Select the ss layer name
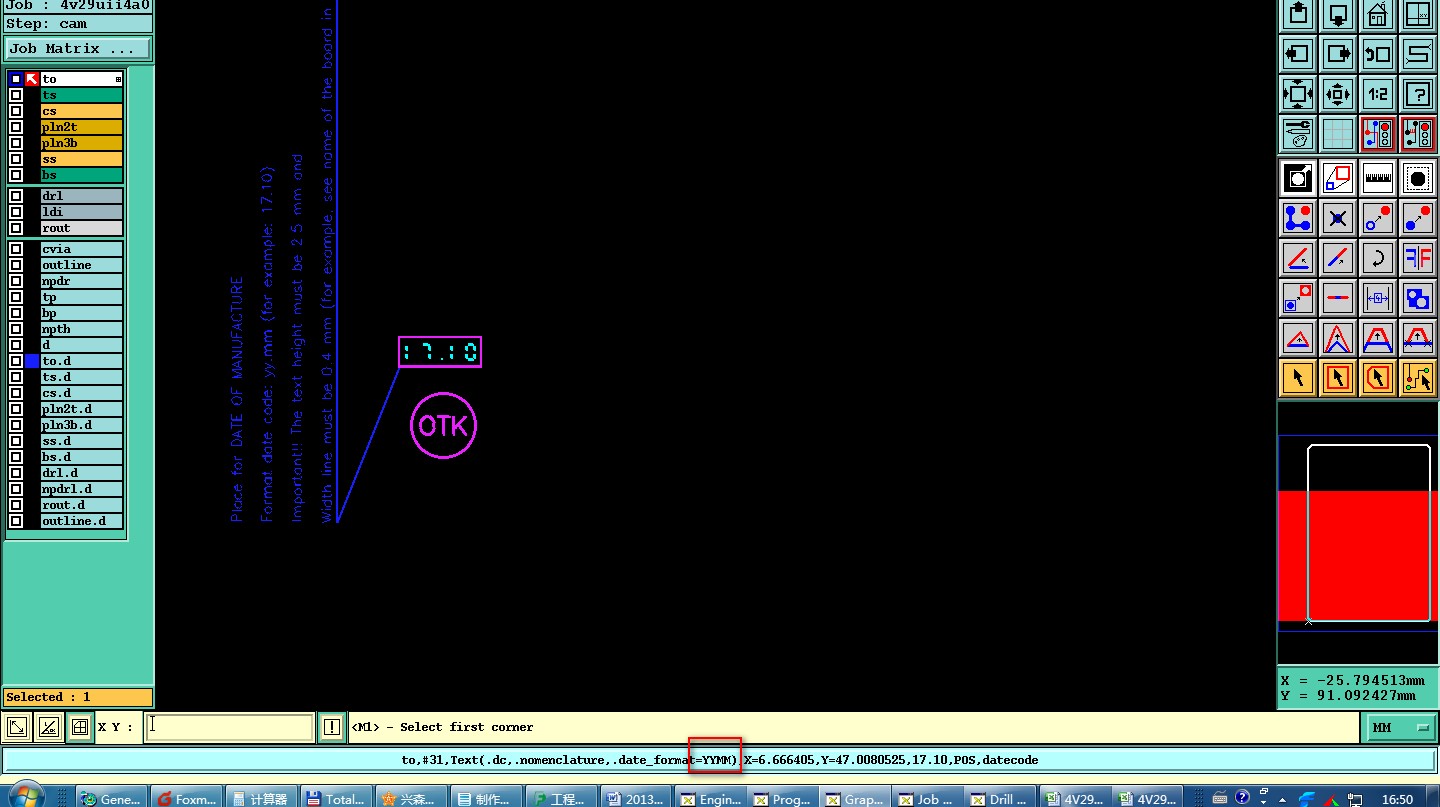This screenshot has width=1440, height=807. 82,159
